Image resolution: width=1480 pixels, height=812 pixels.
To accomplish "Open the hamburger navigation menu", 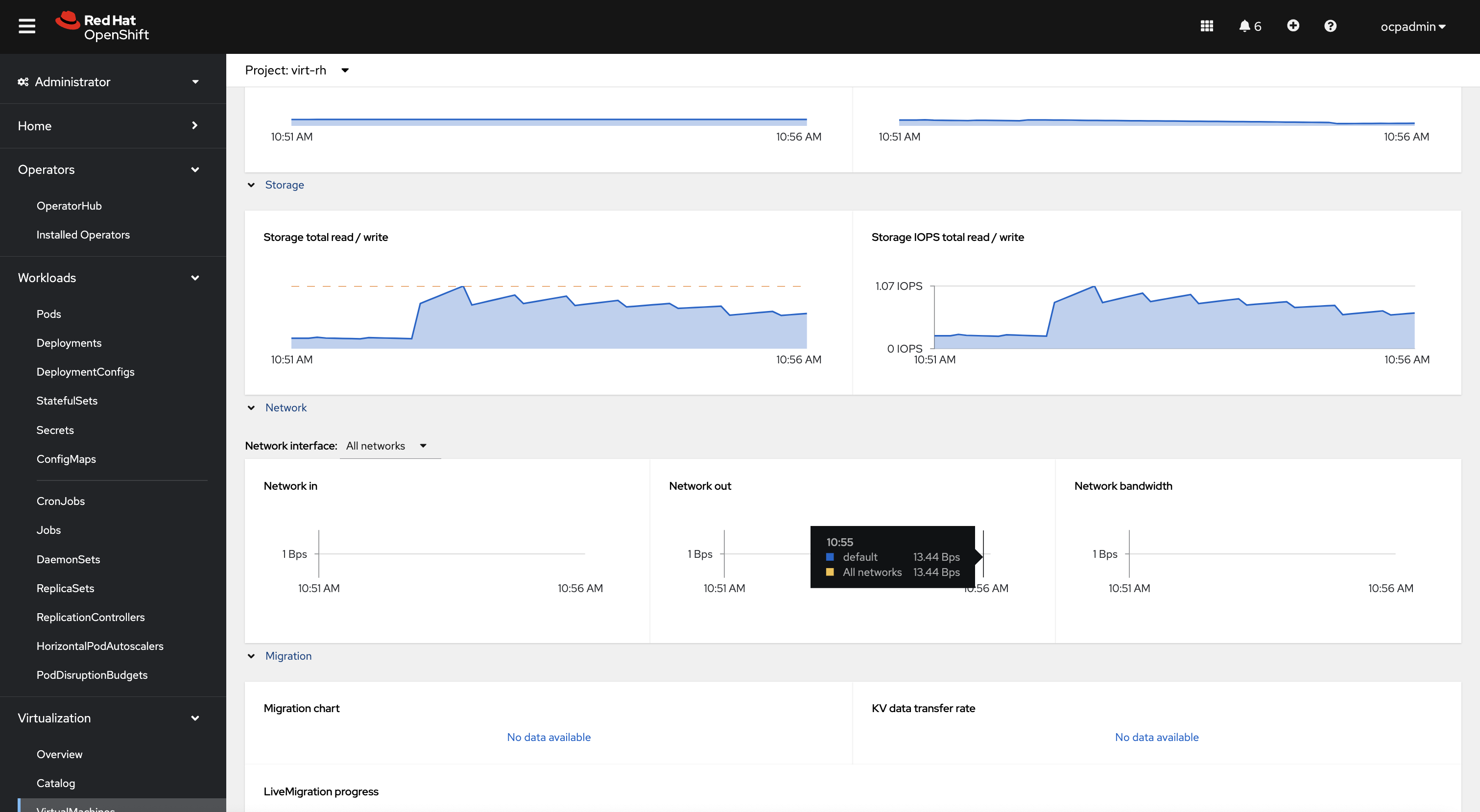I will (26, 26).
